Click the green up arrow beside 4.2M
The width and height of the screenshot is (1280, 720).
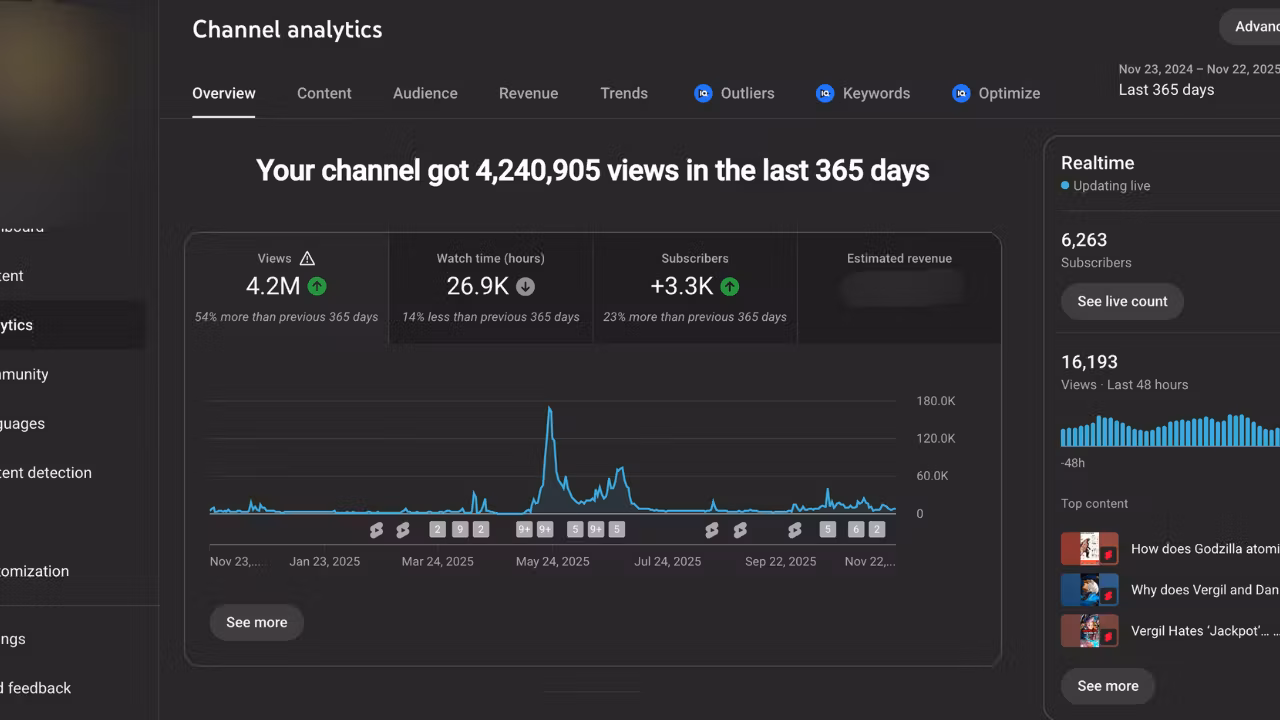point(317,287)
